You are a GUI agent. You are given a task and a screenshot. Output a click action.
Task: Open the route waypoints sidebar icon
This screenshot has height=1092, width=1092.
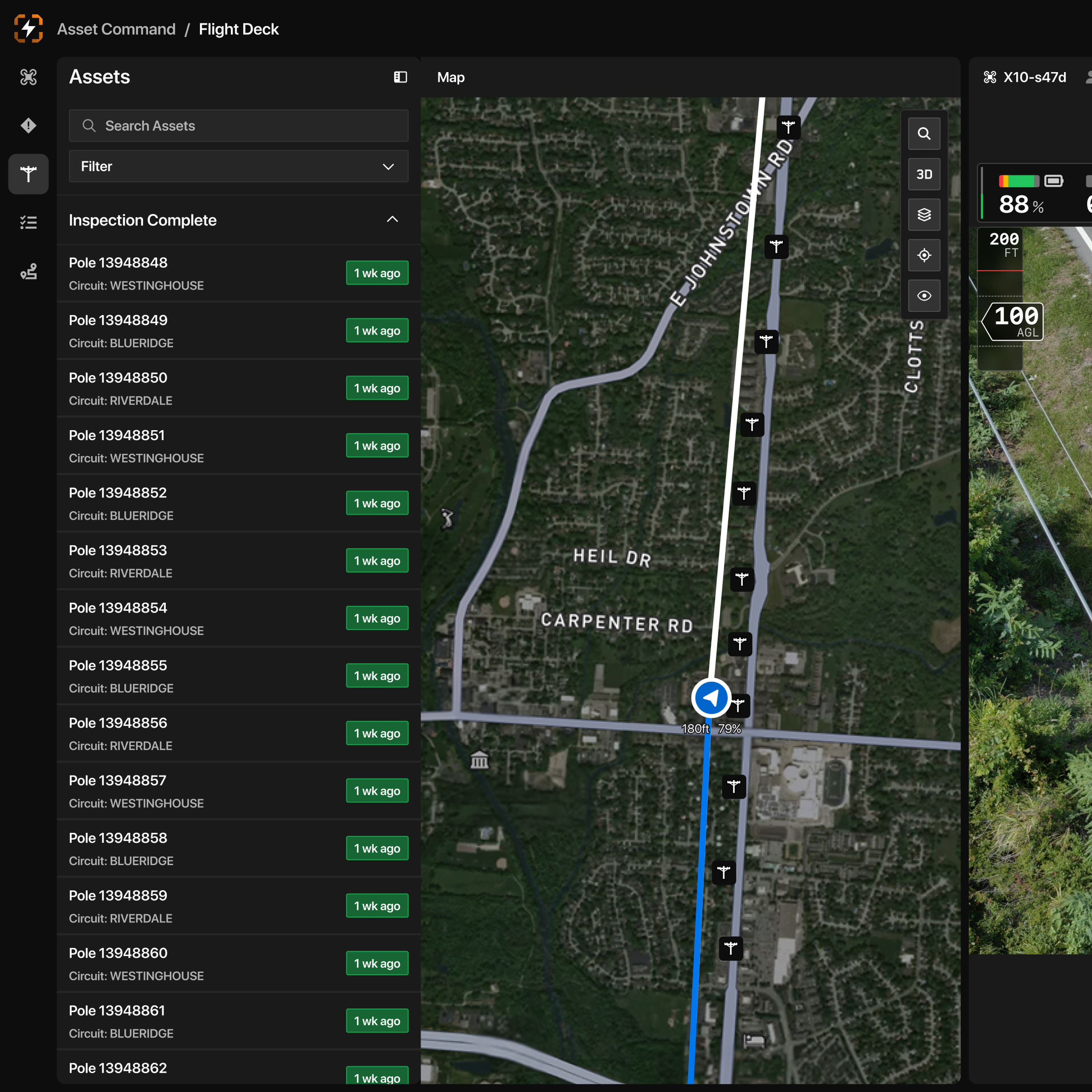pyautogui.click(x=28, y=271)
